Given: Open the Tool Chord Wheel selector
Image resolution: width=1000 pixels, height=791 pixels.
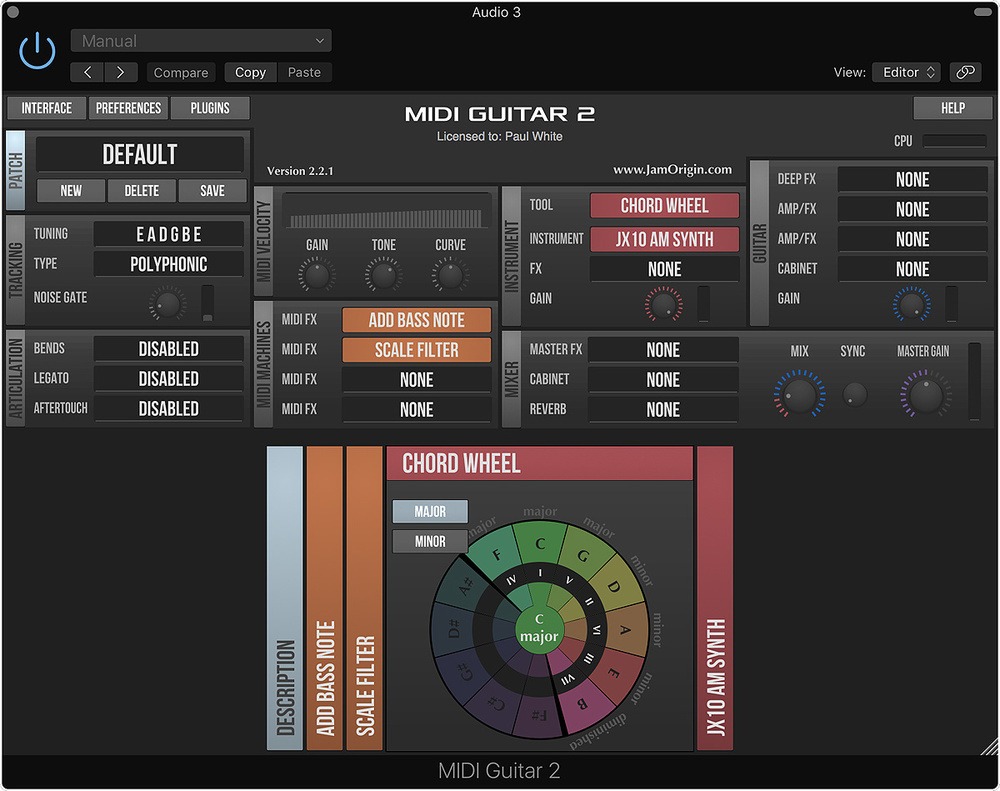Looking at the screenshot, I should pyautogui.click(x=665, y=205).
